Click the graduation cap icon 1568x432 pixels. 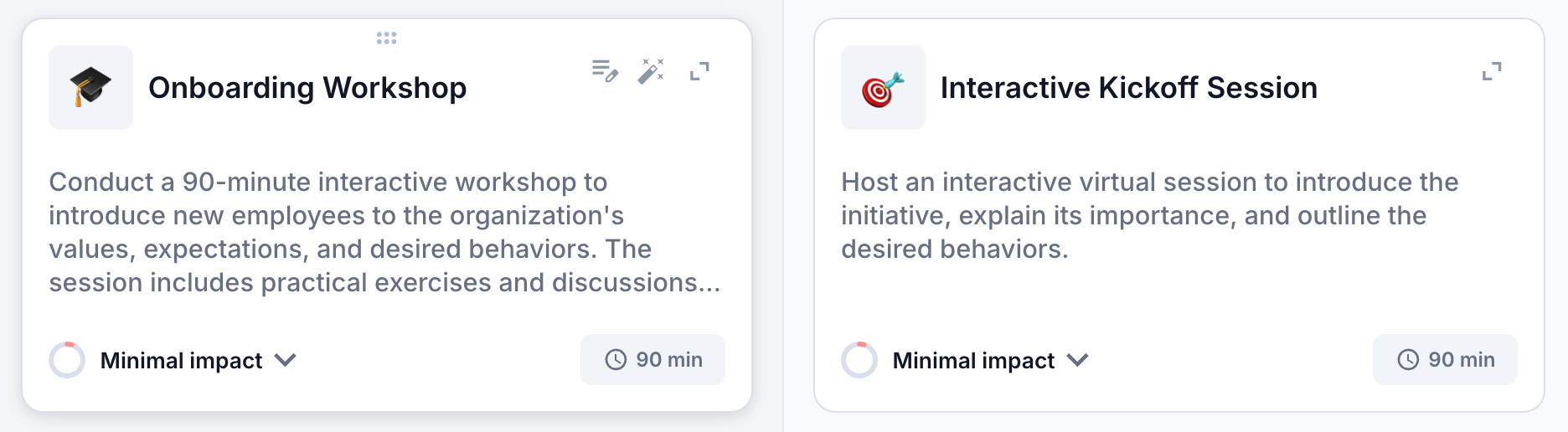pyautogui.click(x=90, y=87)
